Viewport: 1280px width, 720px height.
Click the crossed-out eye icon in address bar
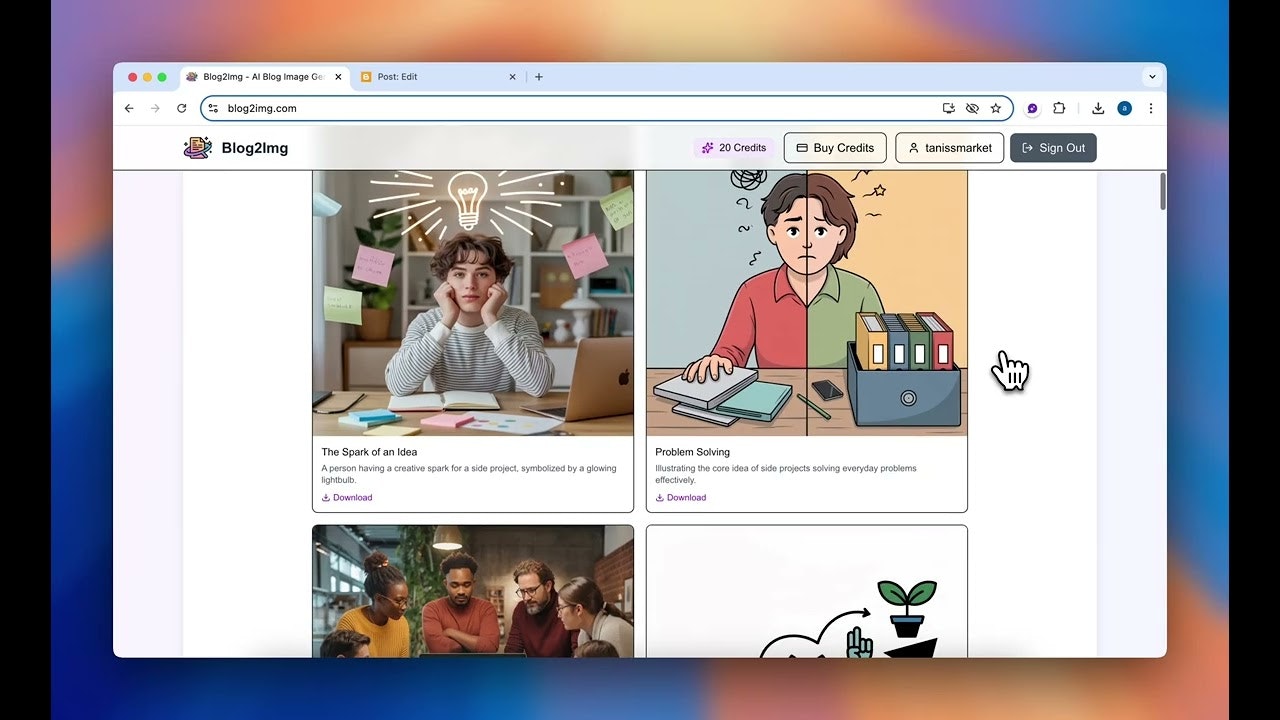[x=972, y=108]
